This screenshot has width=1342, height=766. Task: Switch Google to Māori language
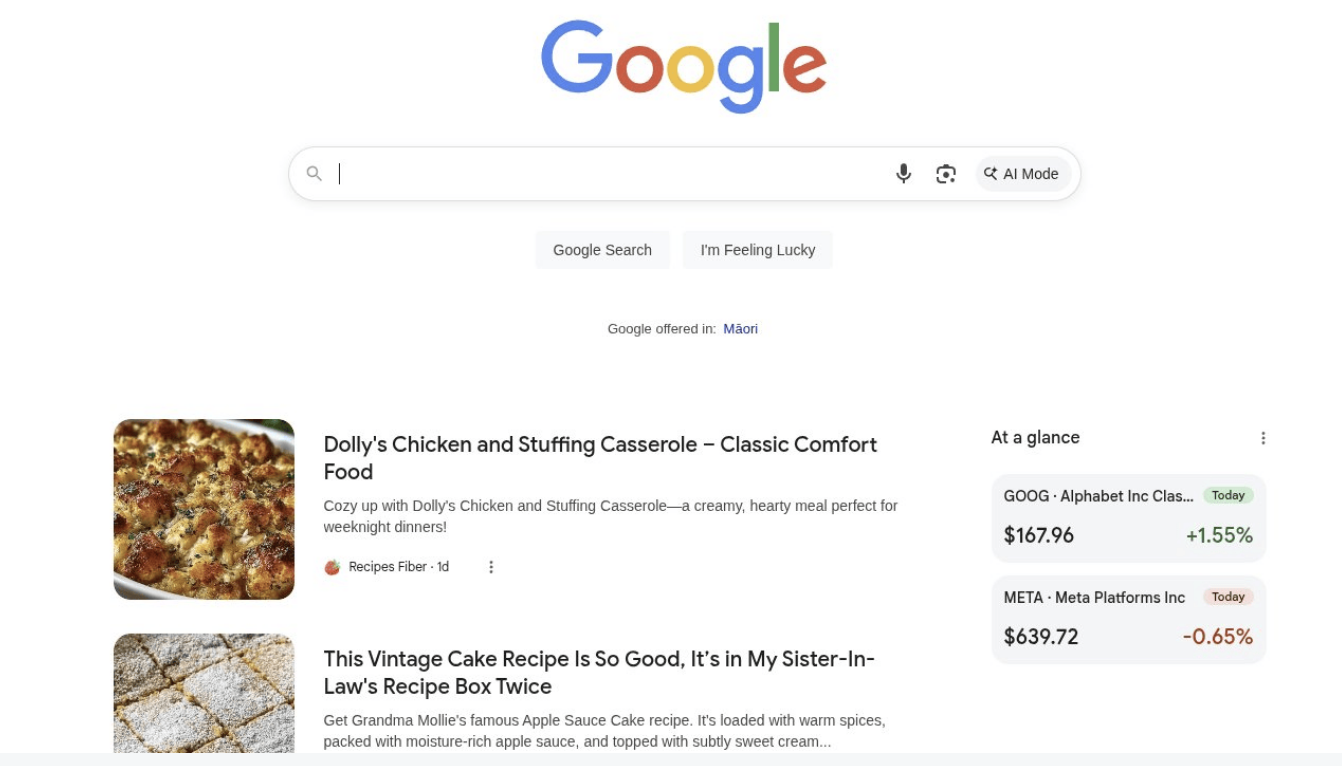point(741,328)
